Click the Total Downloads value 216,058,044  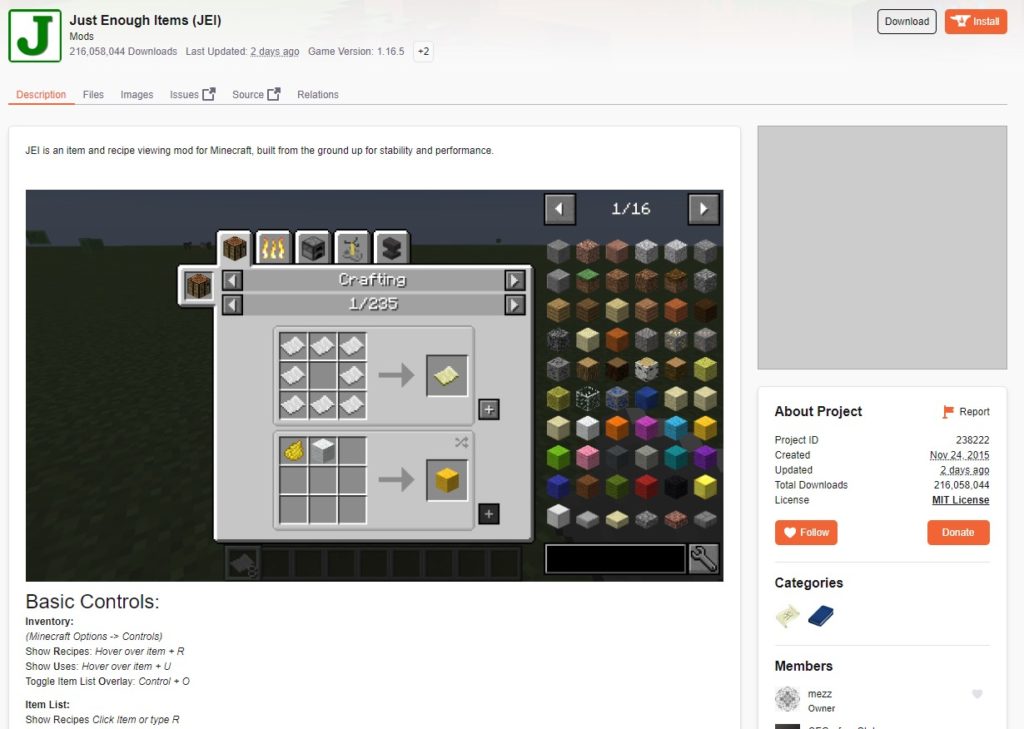[x=961, y=485]
